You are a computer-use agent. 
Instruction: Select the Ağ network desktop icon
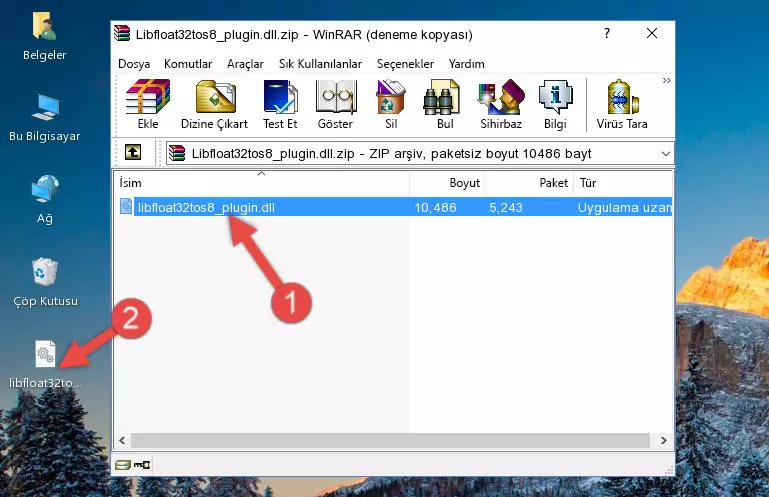(45, 200)
